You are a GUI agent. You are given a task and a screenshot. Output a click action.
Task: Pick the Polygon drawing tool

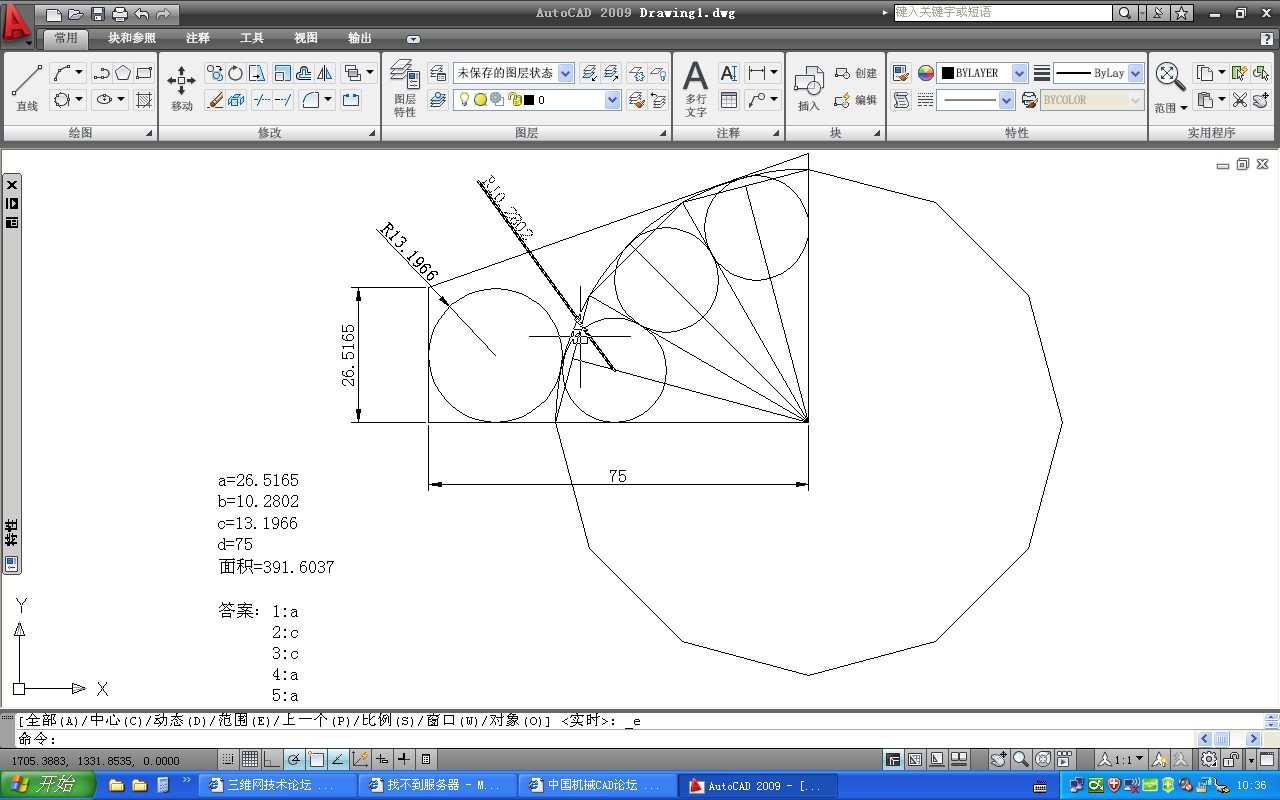coord(123,73)
